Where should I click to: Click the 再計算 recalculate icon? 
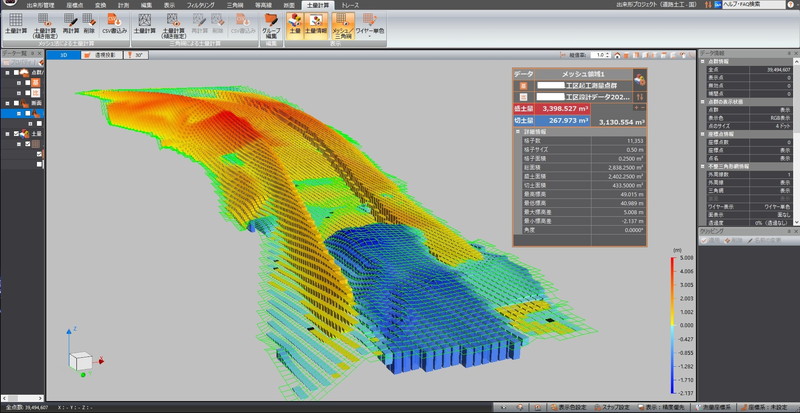(71, 21)
